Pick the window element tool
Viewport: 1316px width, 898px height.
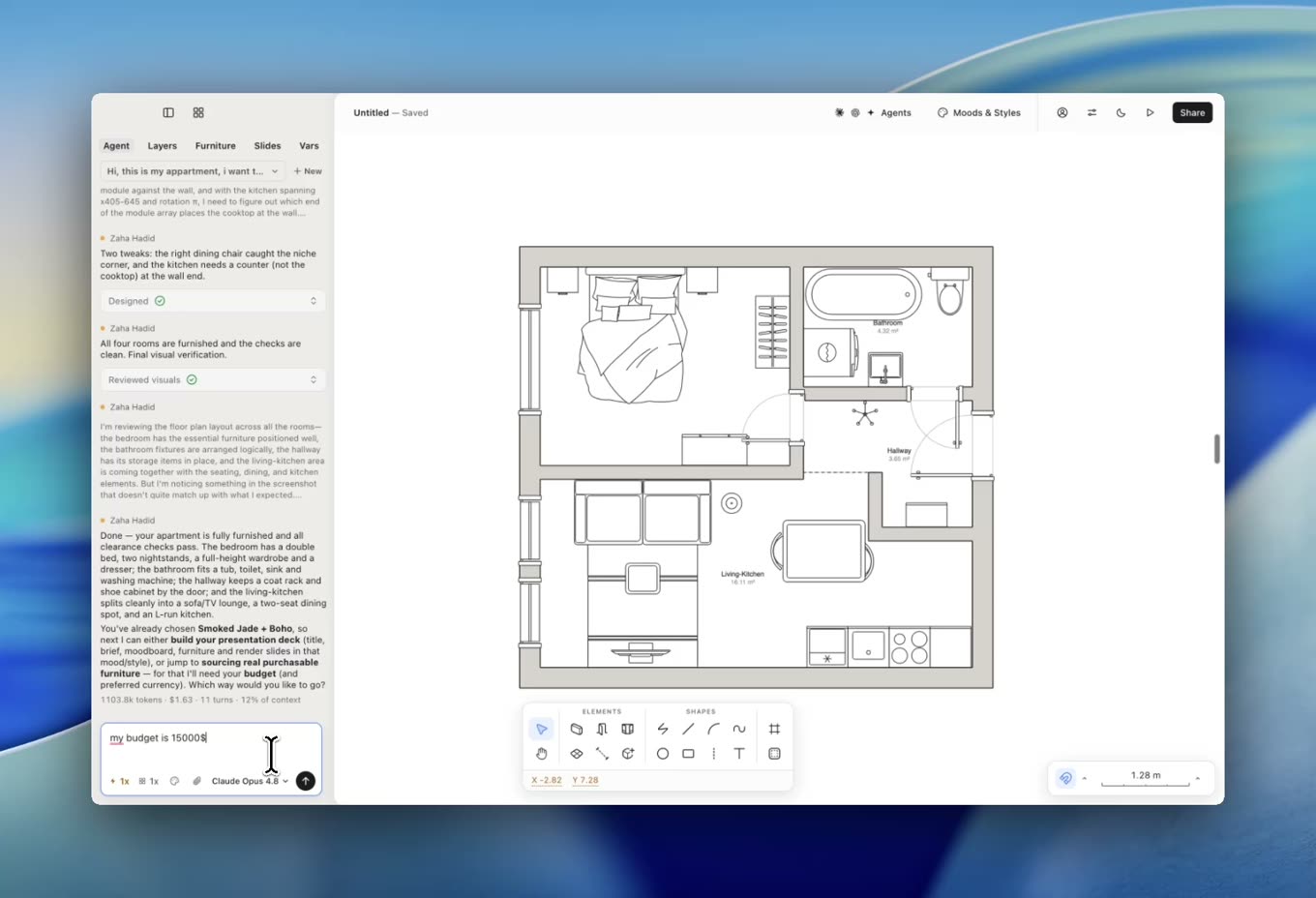click(628, 729)
